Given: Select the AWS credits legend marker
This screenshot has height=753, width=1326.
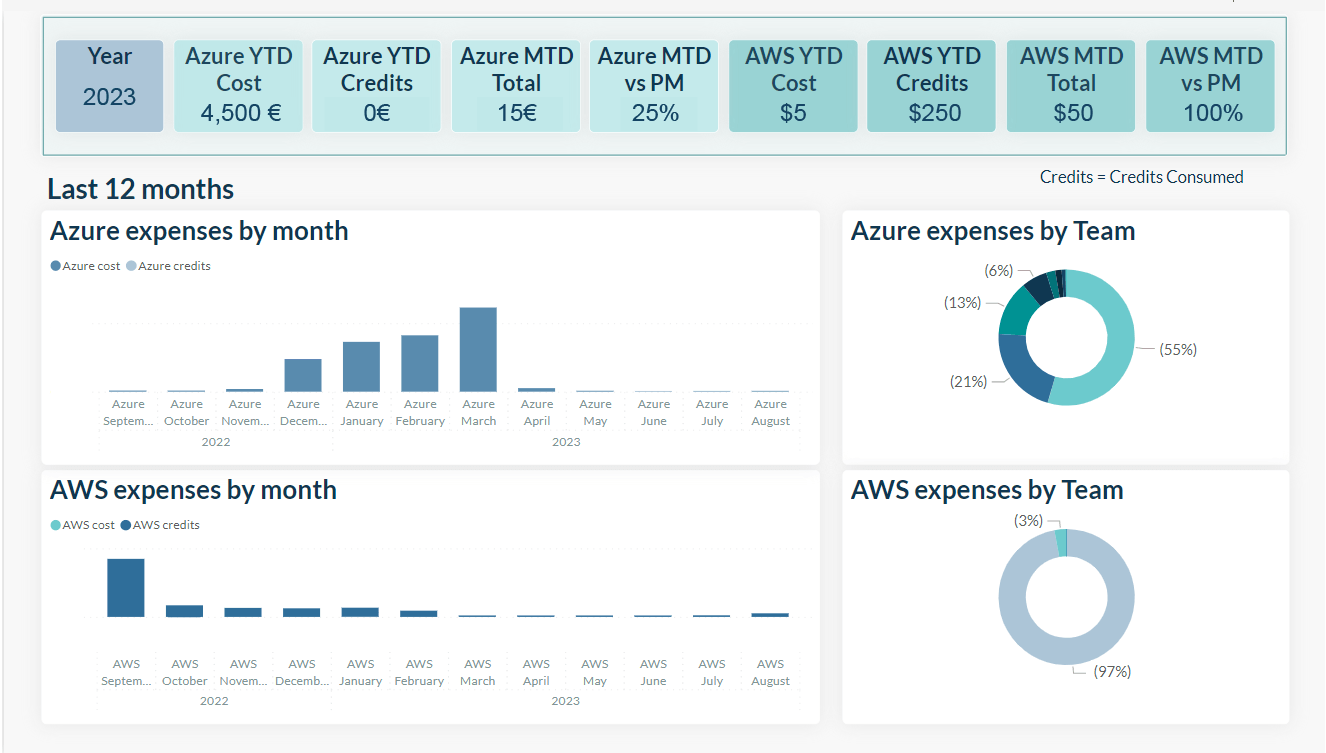Looking at the screenshot, I should [126, 525].
